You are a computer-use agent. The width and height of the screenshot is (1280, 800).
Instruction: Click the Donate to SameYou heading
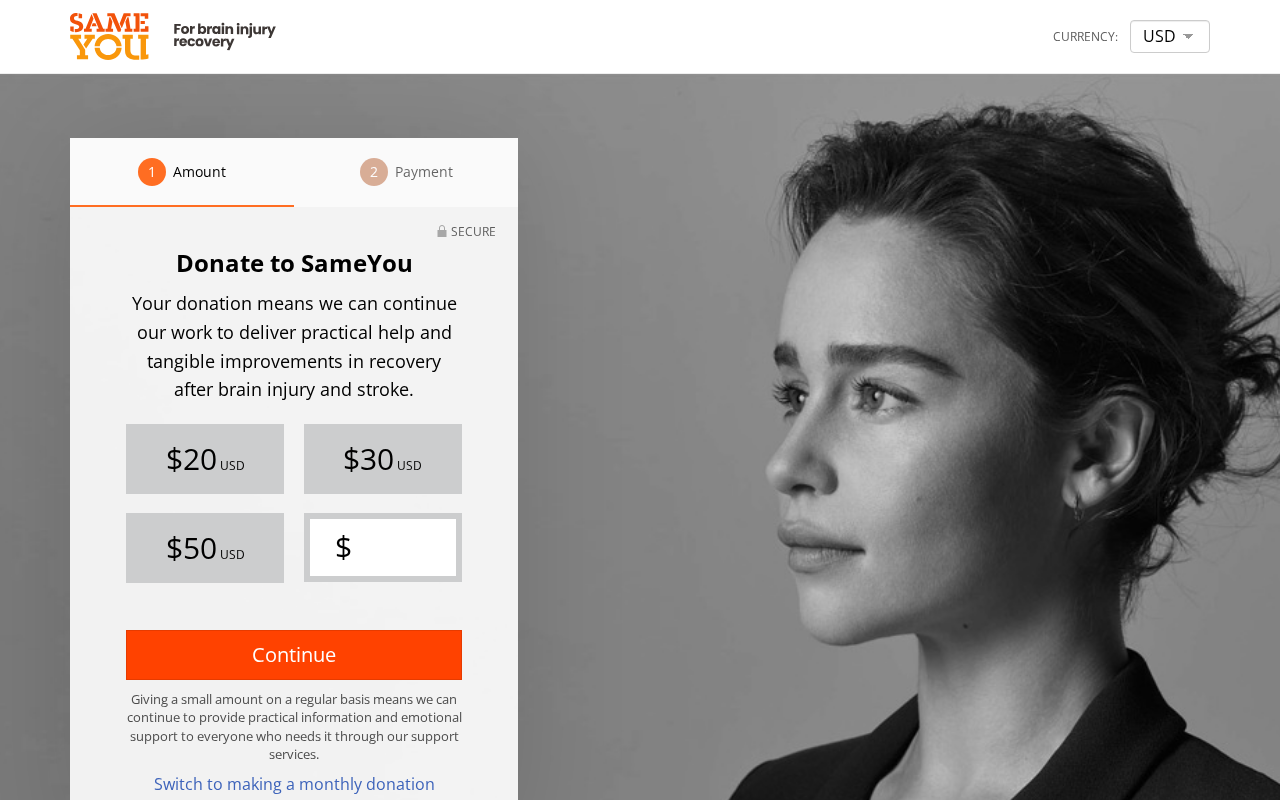click(x=294, y=263)
